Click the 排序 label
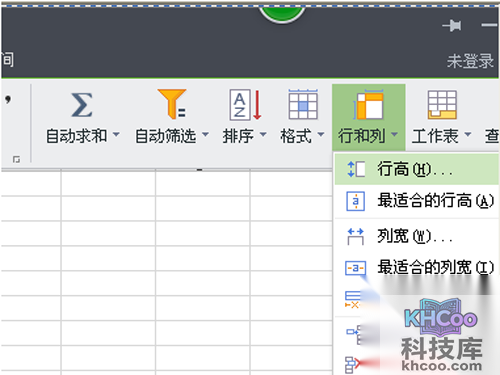 [238, 136]
